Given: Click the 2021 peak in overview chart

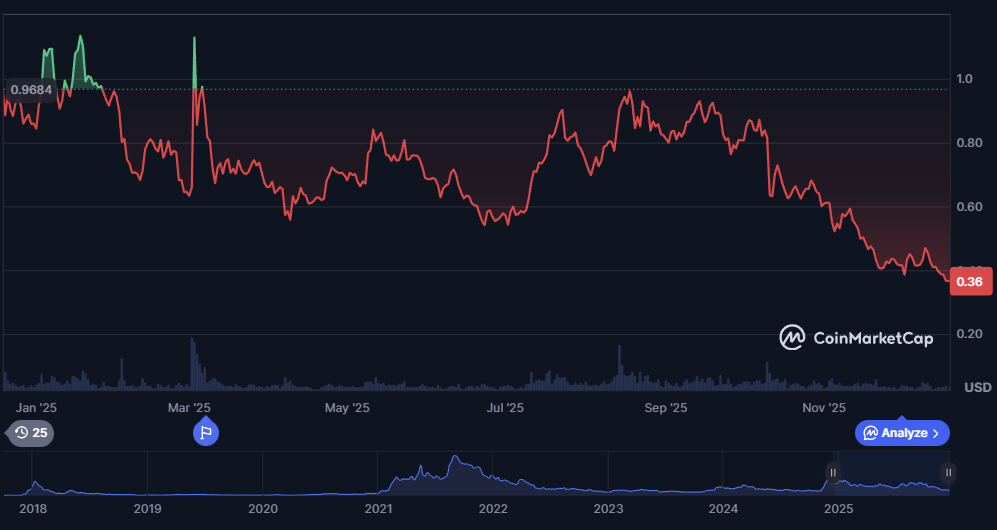Looking at the screenshot, I should click(x=455, y=461).
